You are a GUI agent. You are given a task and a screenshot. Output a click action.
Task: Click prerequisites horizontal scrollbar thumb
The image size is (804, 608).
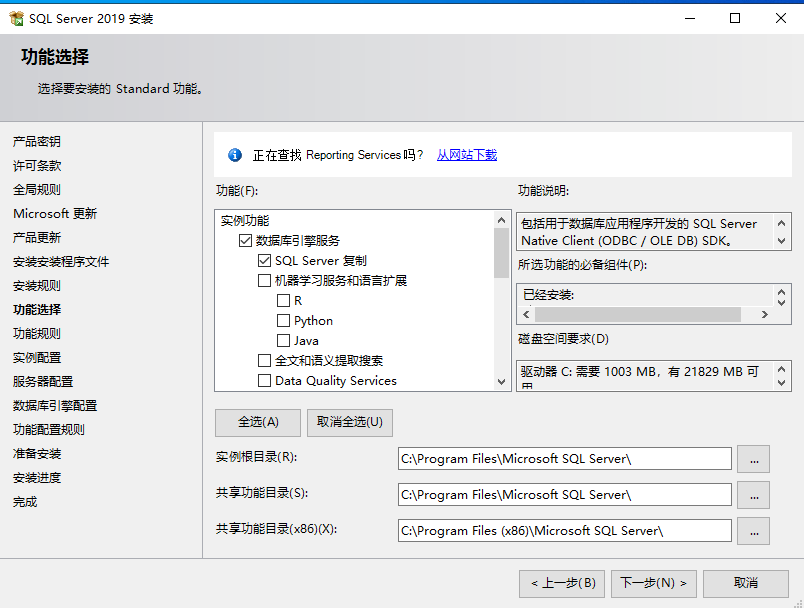[x=637, y=314]
